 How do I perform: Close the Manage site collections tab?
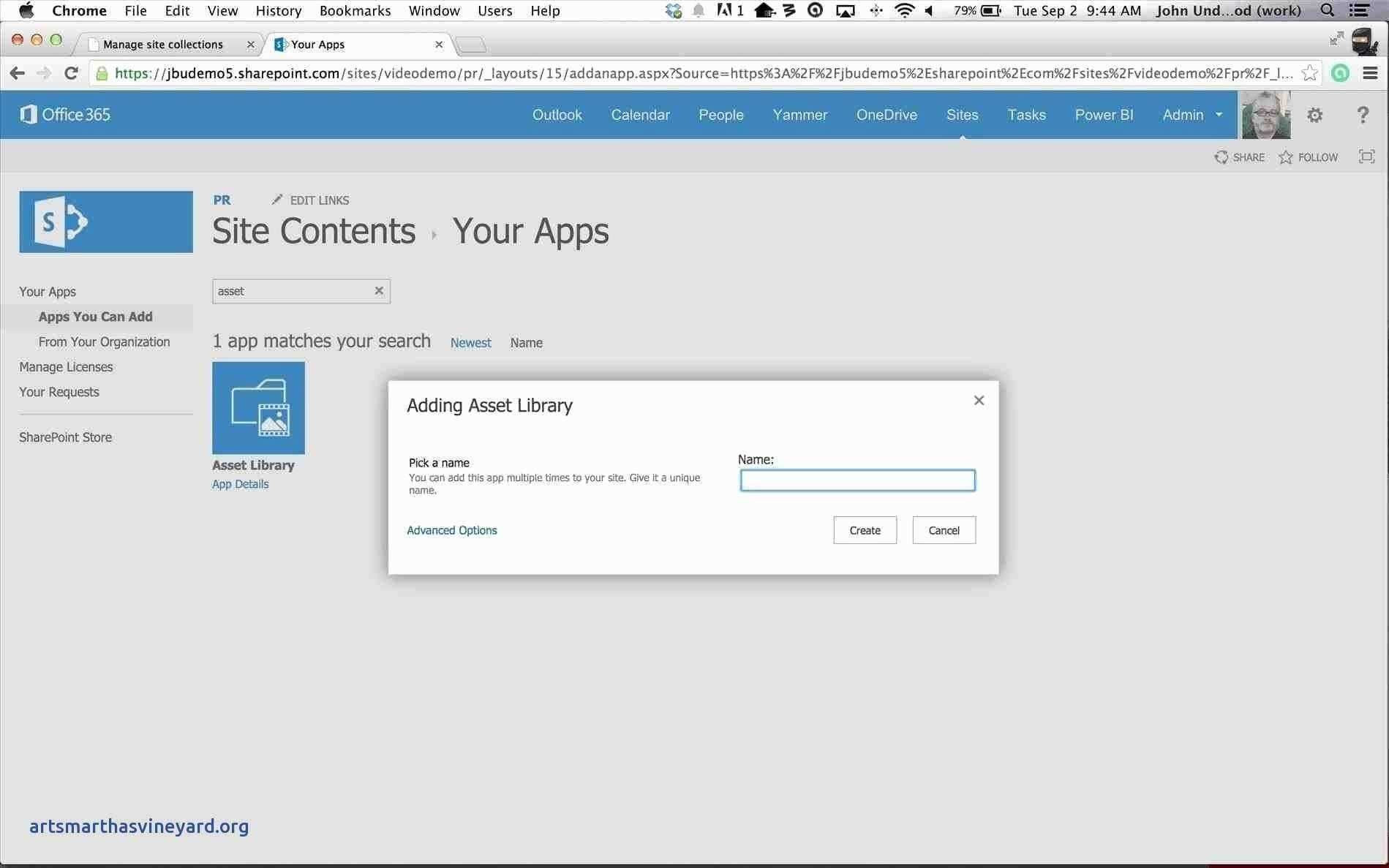click(250, 45)
